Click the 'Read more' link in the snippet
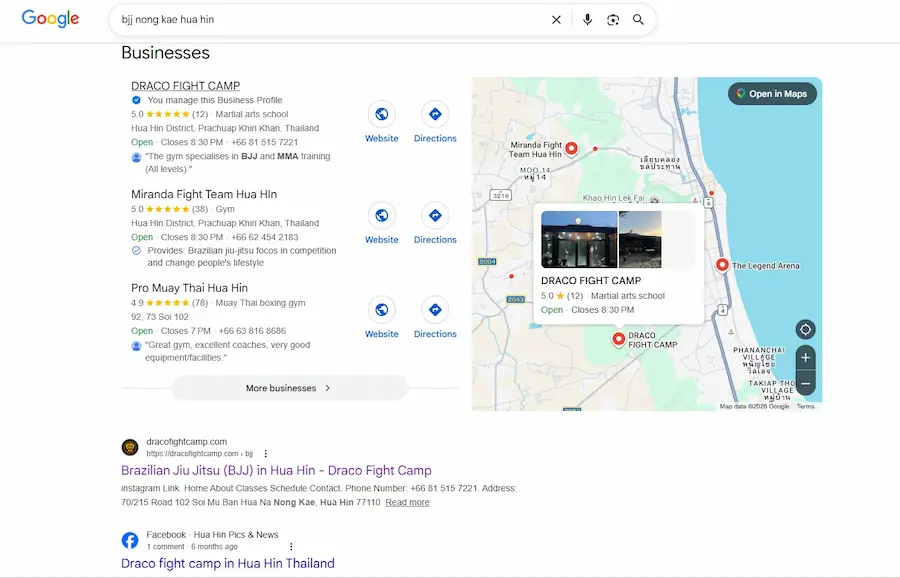 408,502
